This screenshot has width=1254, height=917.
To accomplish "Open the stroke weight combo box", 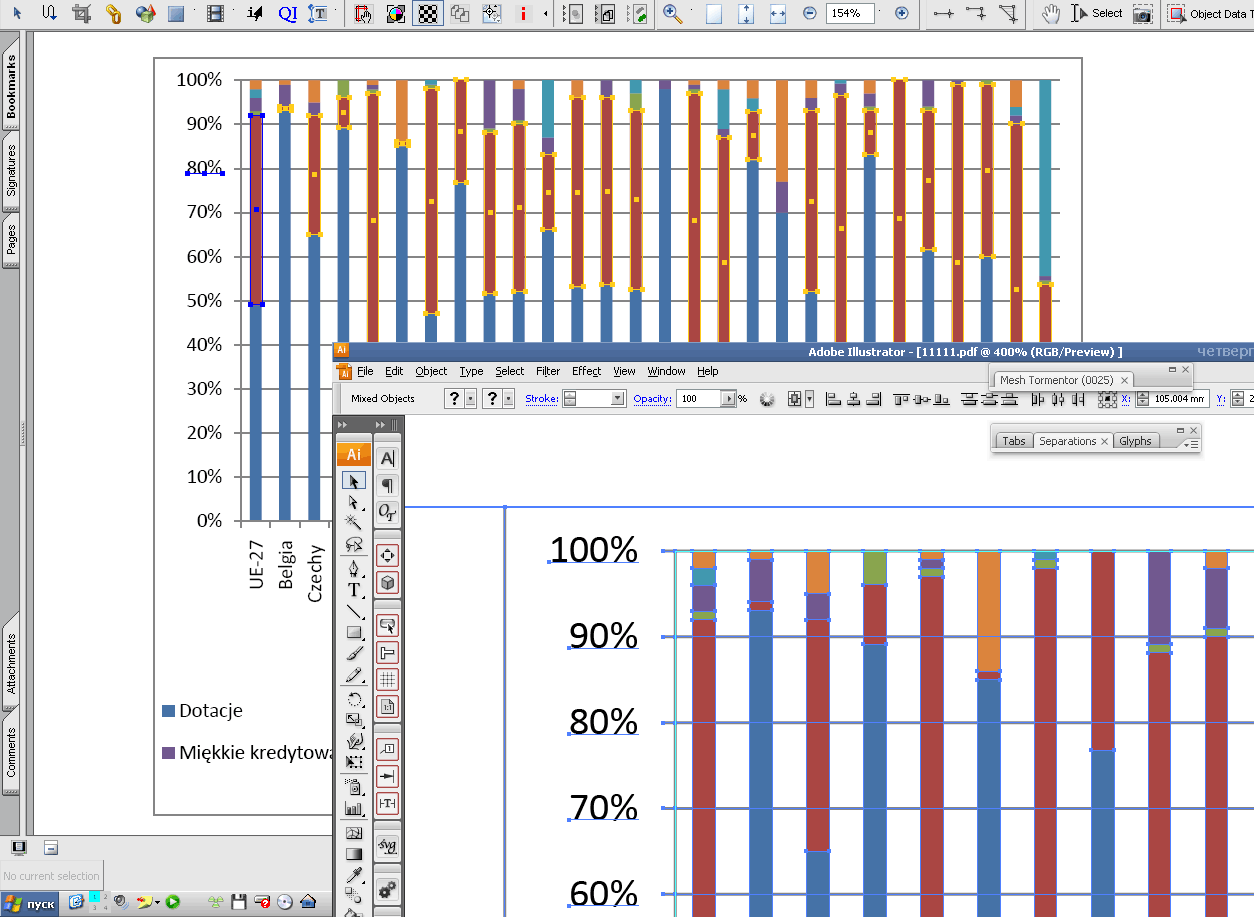I will pos(594,398).
